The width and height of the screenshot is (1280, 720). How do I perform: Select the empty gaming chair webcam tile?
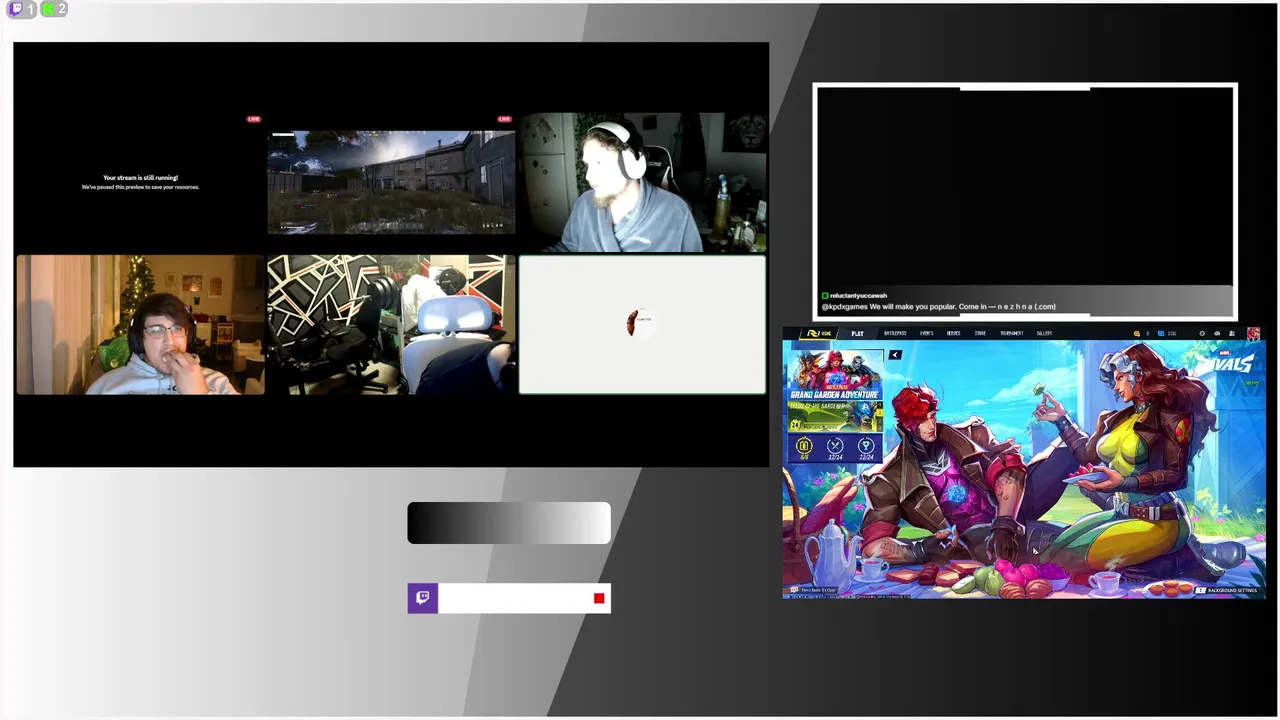[391, 324]
